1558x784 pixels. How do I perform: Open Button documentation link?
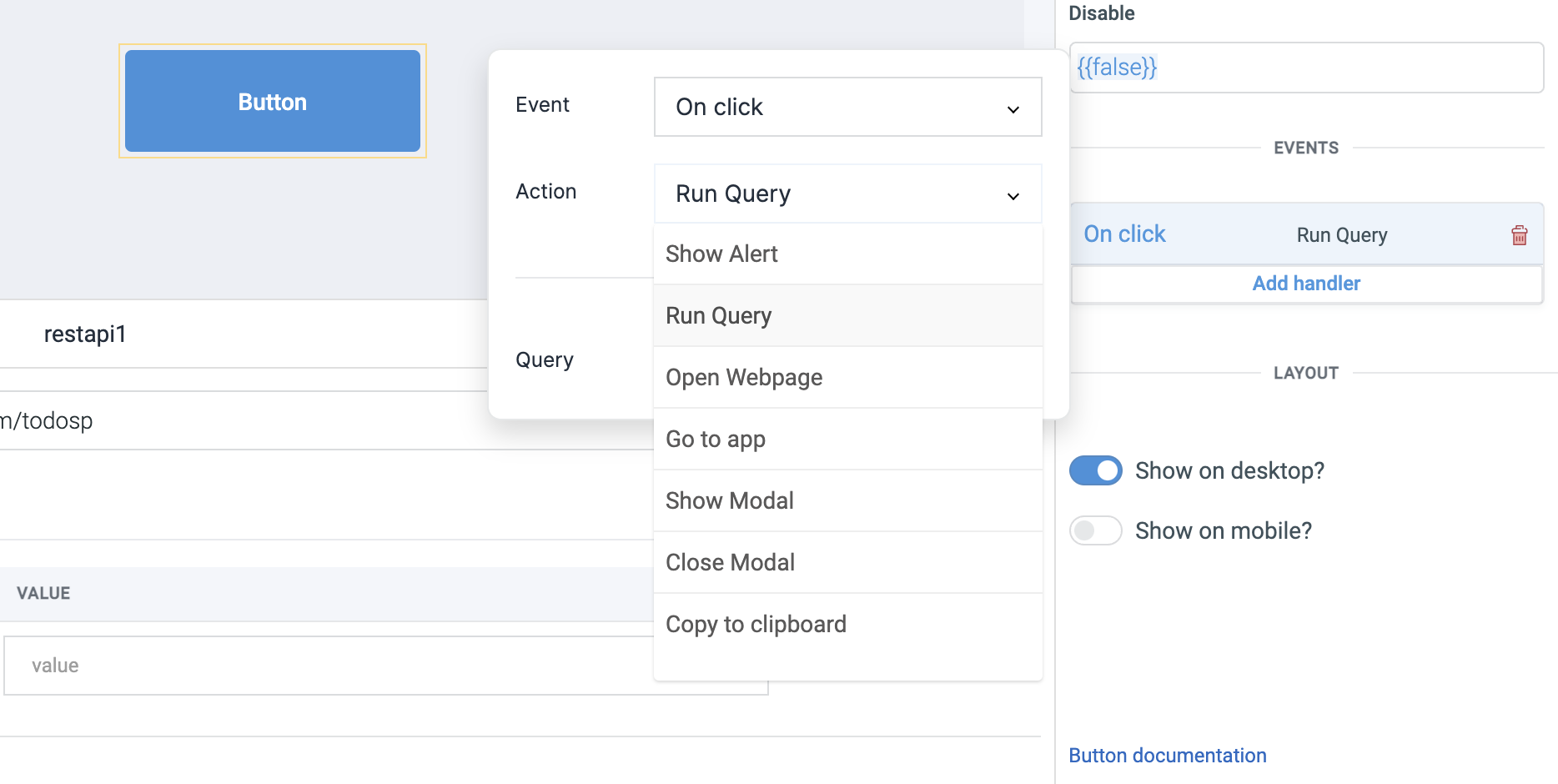pyautogui.click(x=1168, y=756)
